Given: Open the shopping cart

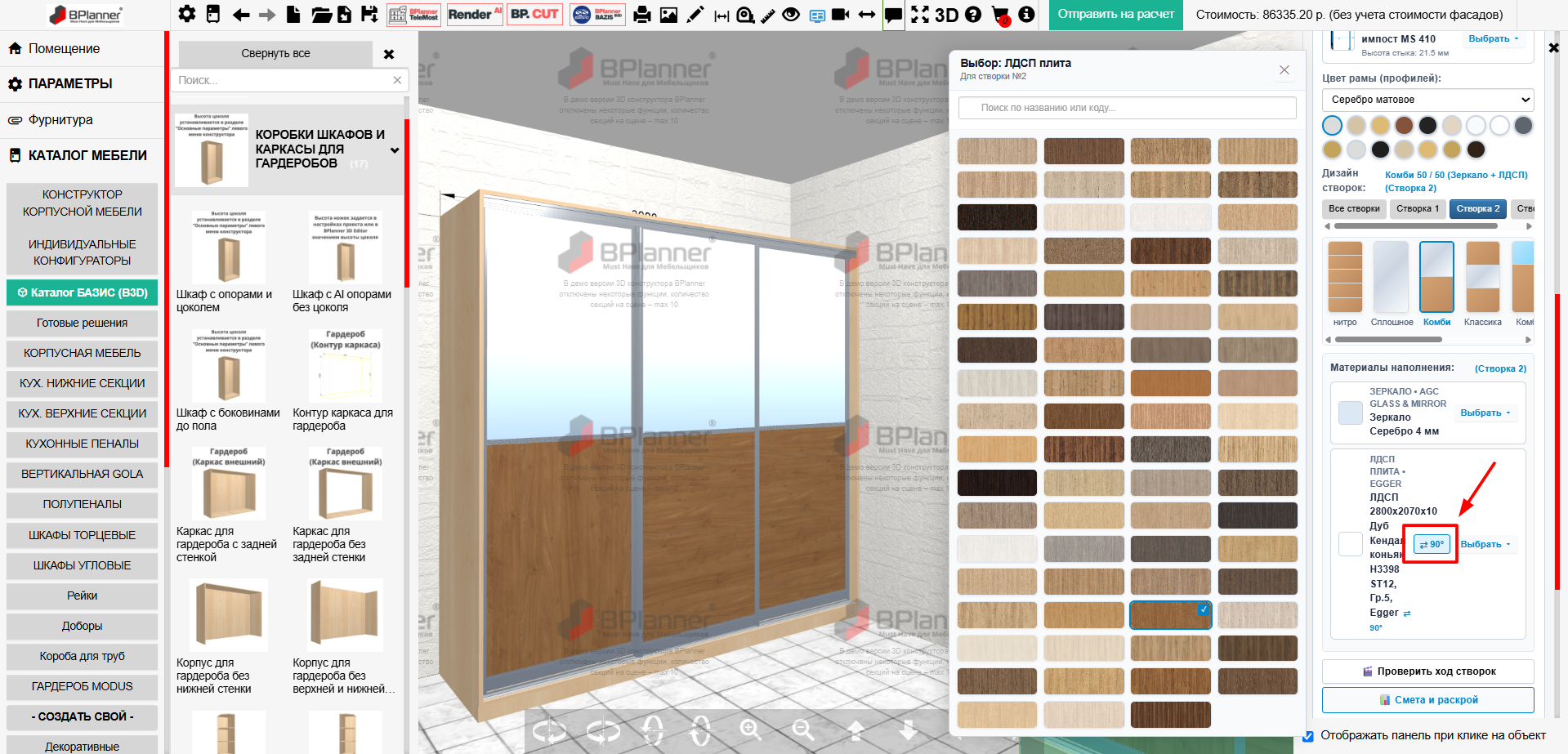Looking at the screenshot, I should pyautogui.click(x=1000, y=15).
